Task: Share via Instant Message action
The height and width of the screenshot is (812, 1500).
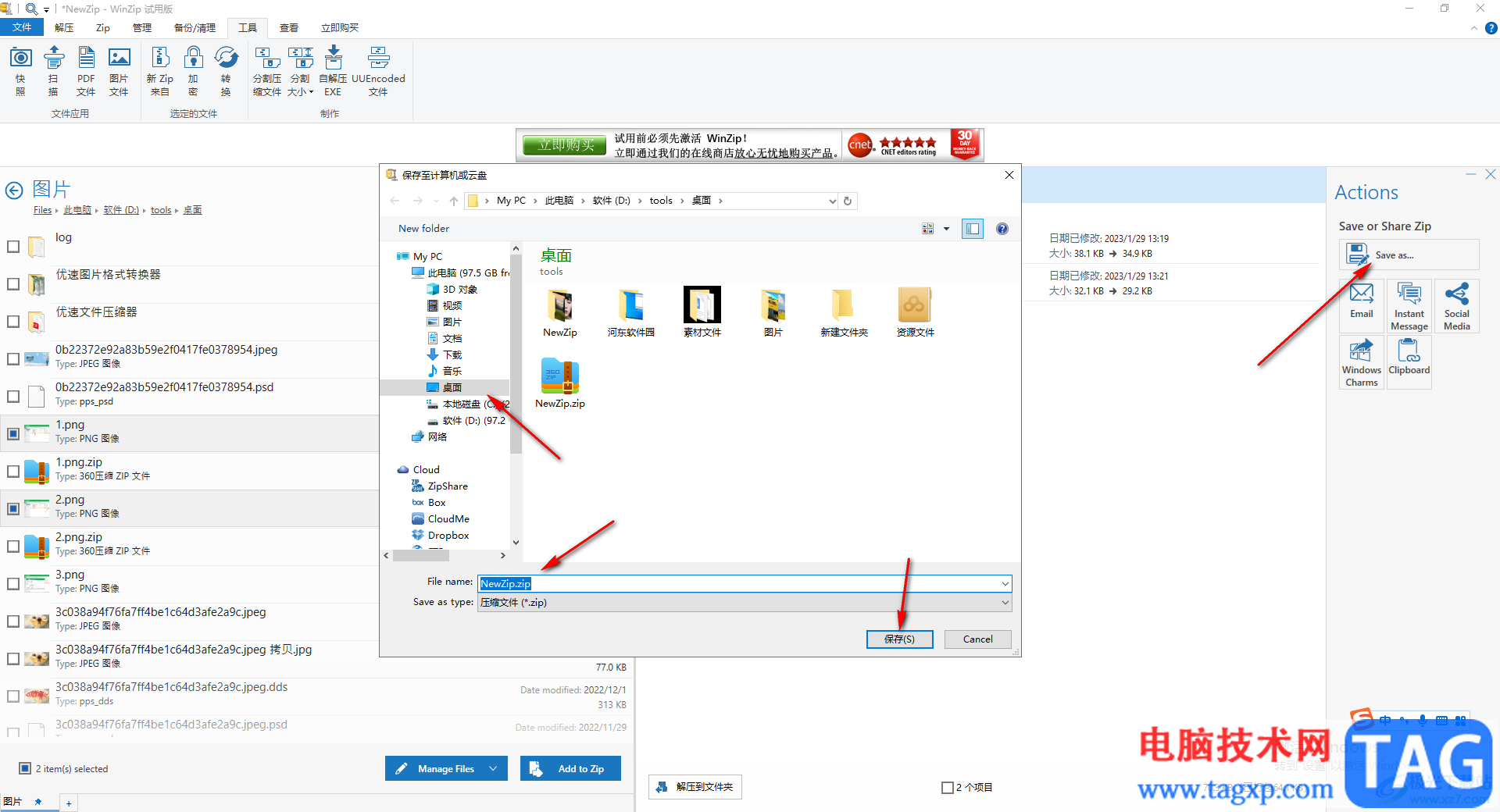Action: 1409,306
